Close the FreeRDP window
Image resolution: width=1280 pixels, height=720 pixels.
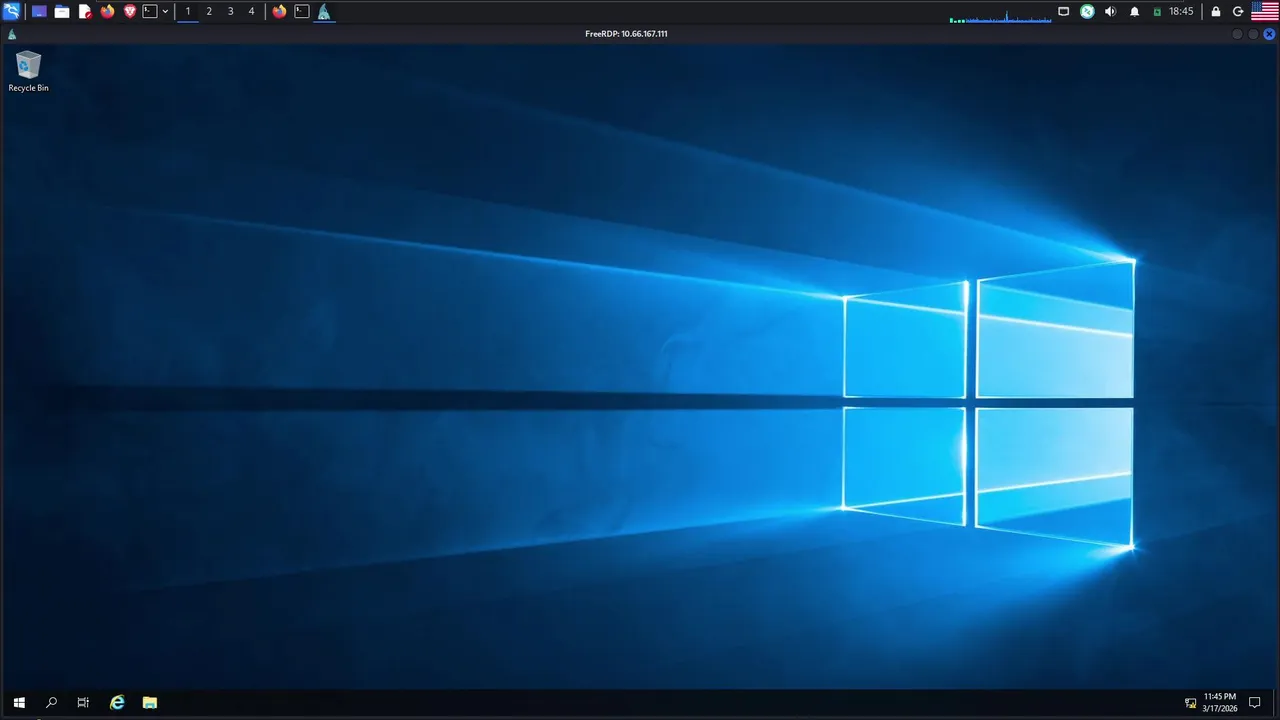[x=1269, y=34]
